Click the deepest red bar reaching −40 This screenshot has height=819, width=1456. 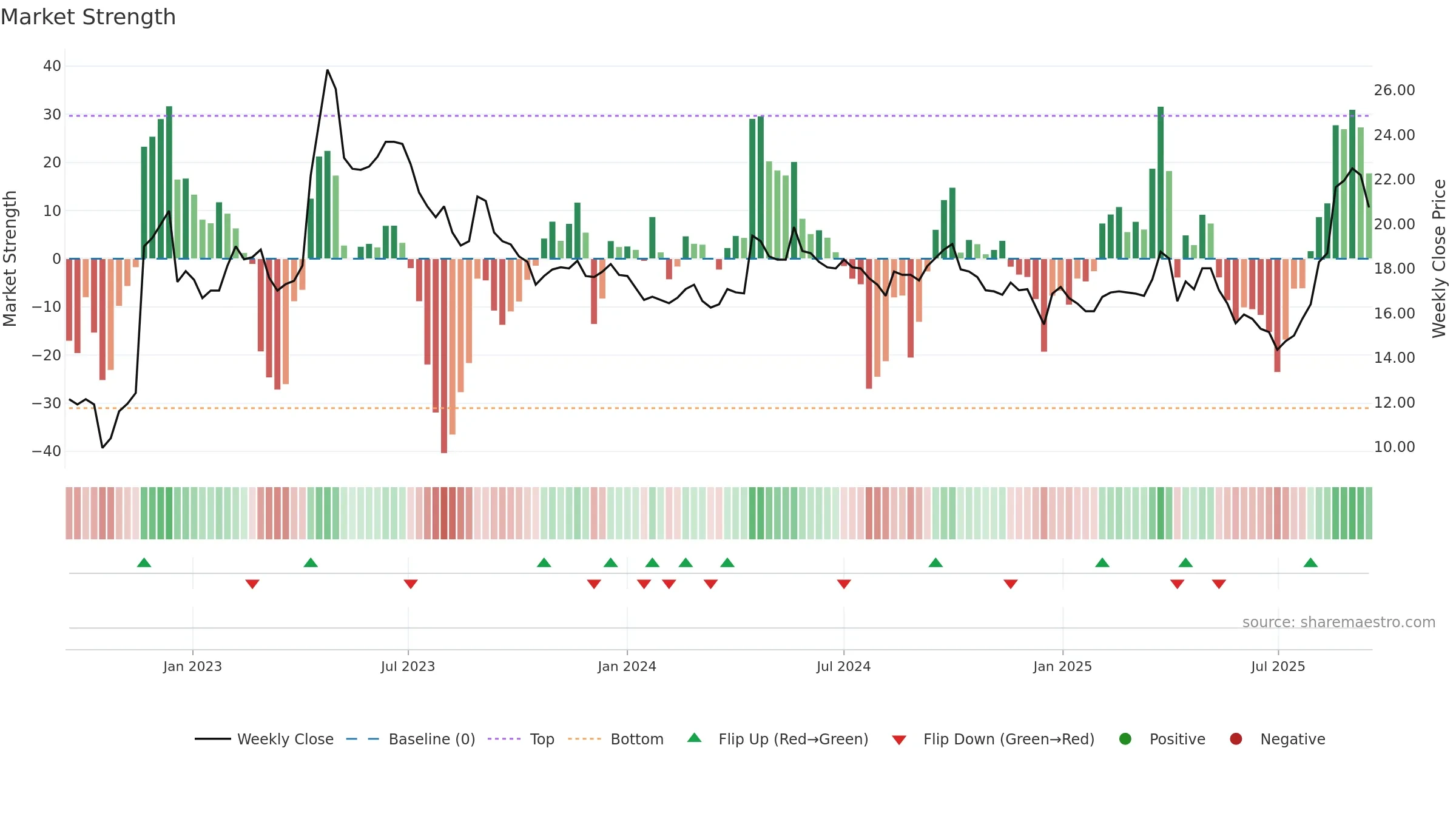[x=444, y=356]
